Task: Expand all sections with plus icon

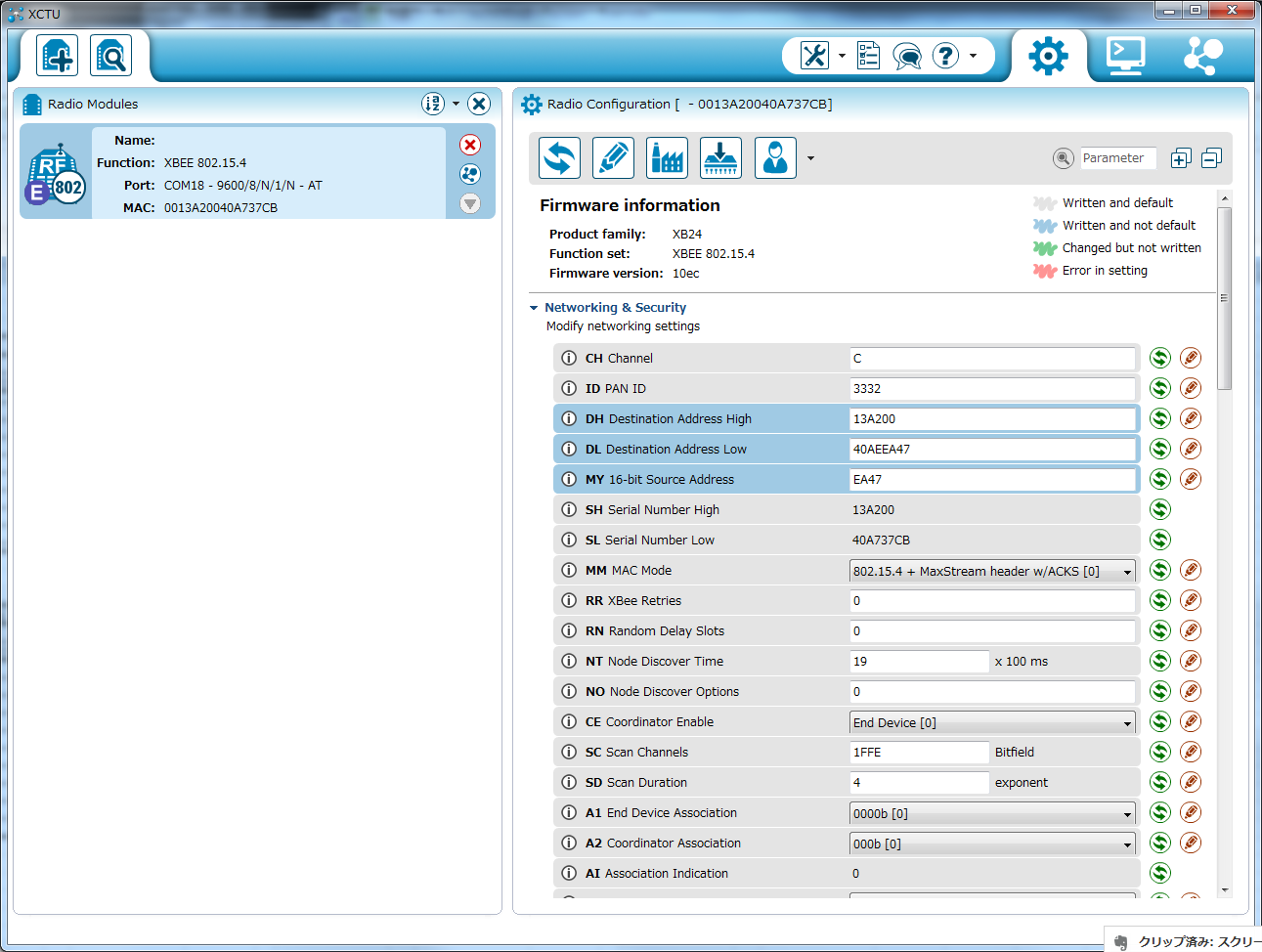Action: (1181, 158)
